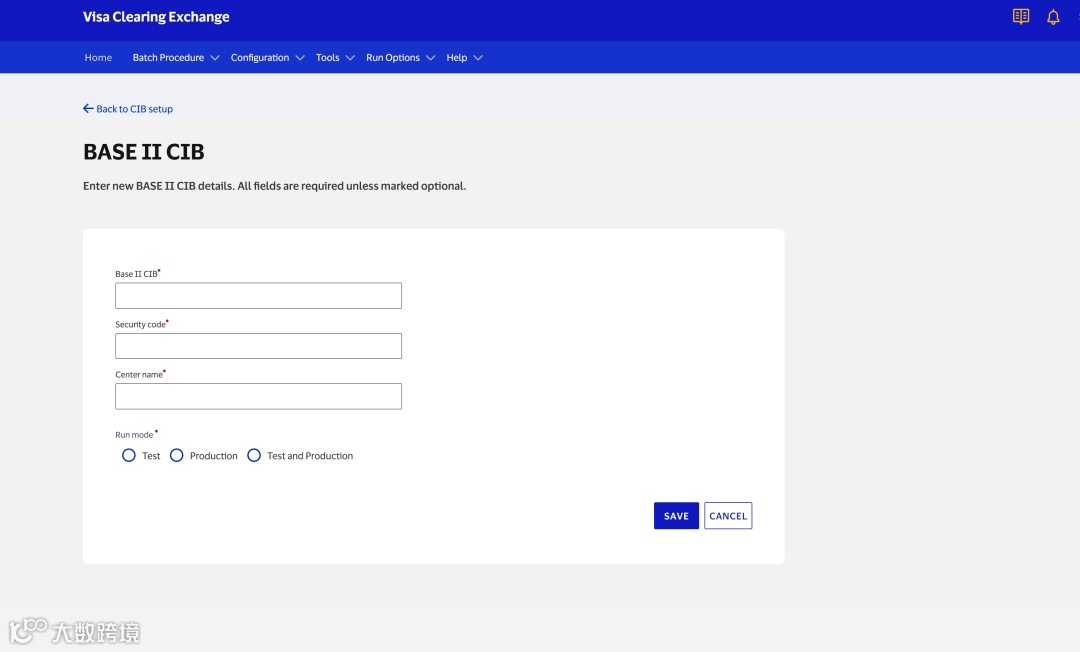Open the notifications bell
Image resolution: width=1080 pixels, height=652 pixels.
coord(1053,17)
